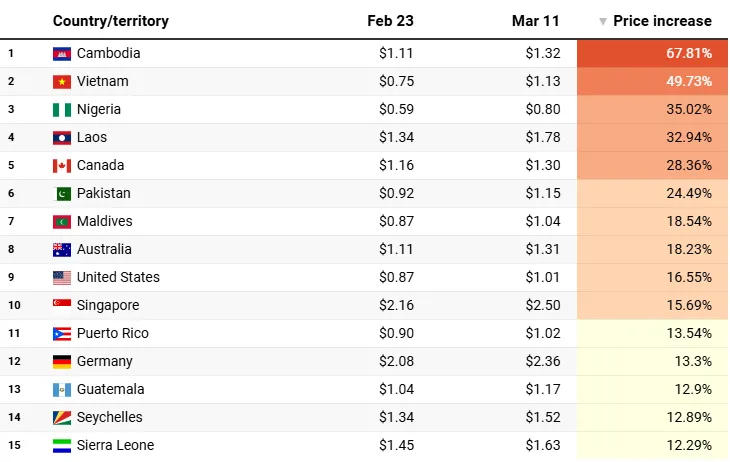This screenshot has height=462, width=730.
Task: Click the Cambodia flag icon
Action: tap(62, 54)
